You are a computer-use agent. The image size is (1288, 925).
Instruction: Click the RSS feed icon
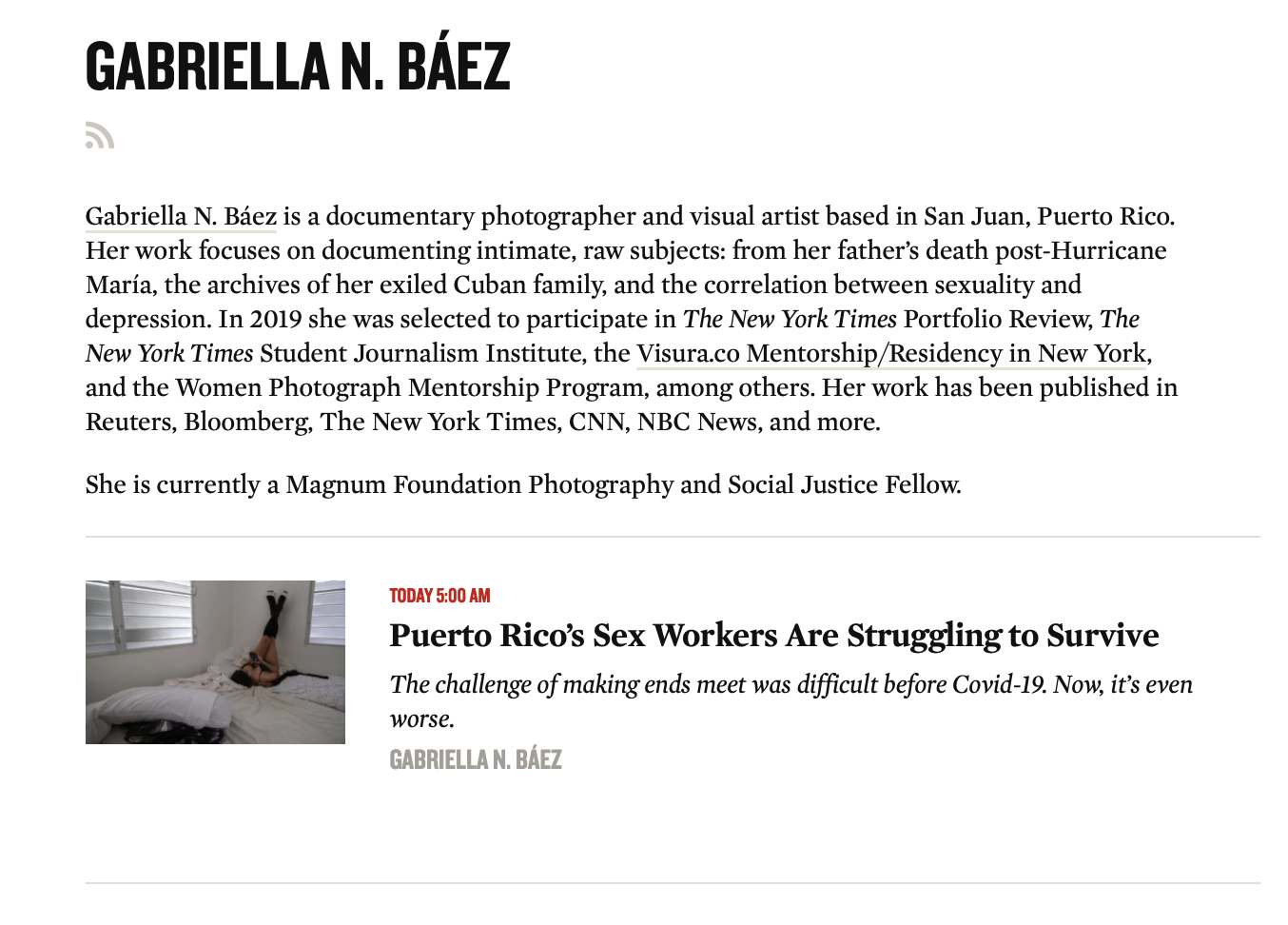coord(100,136)
